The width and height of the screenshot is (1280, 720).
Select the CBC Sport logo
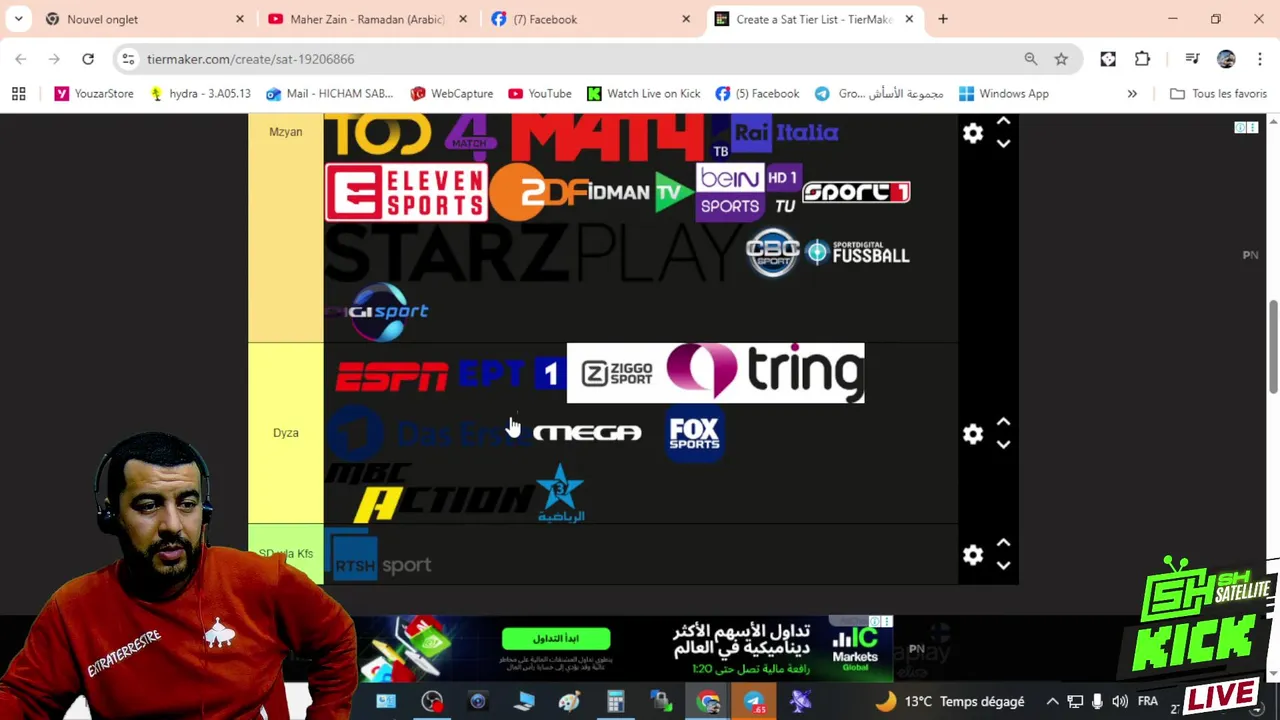click(x=773, y=252)
